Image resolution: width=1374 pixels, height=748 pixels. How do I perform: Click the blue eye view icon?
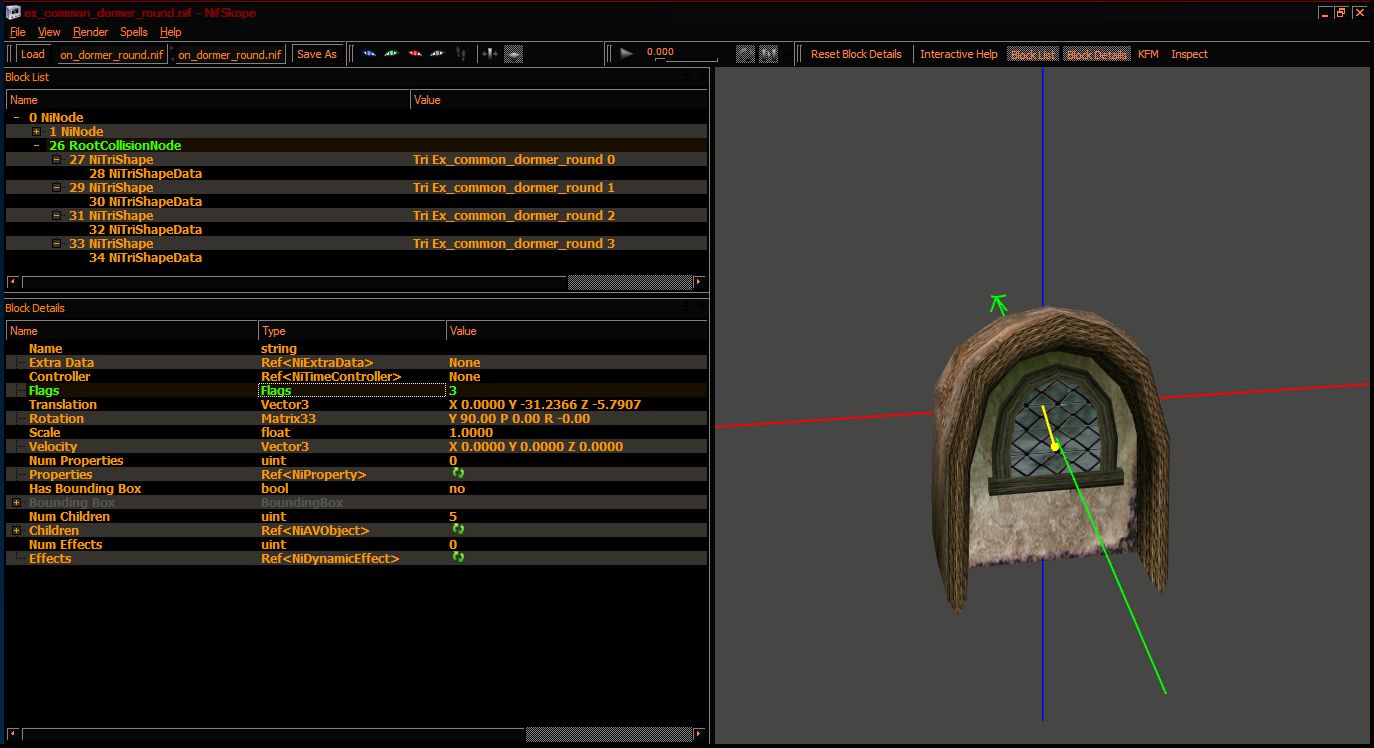click(369, 54)
